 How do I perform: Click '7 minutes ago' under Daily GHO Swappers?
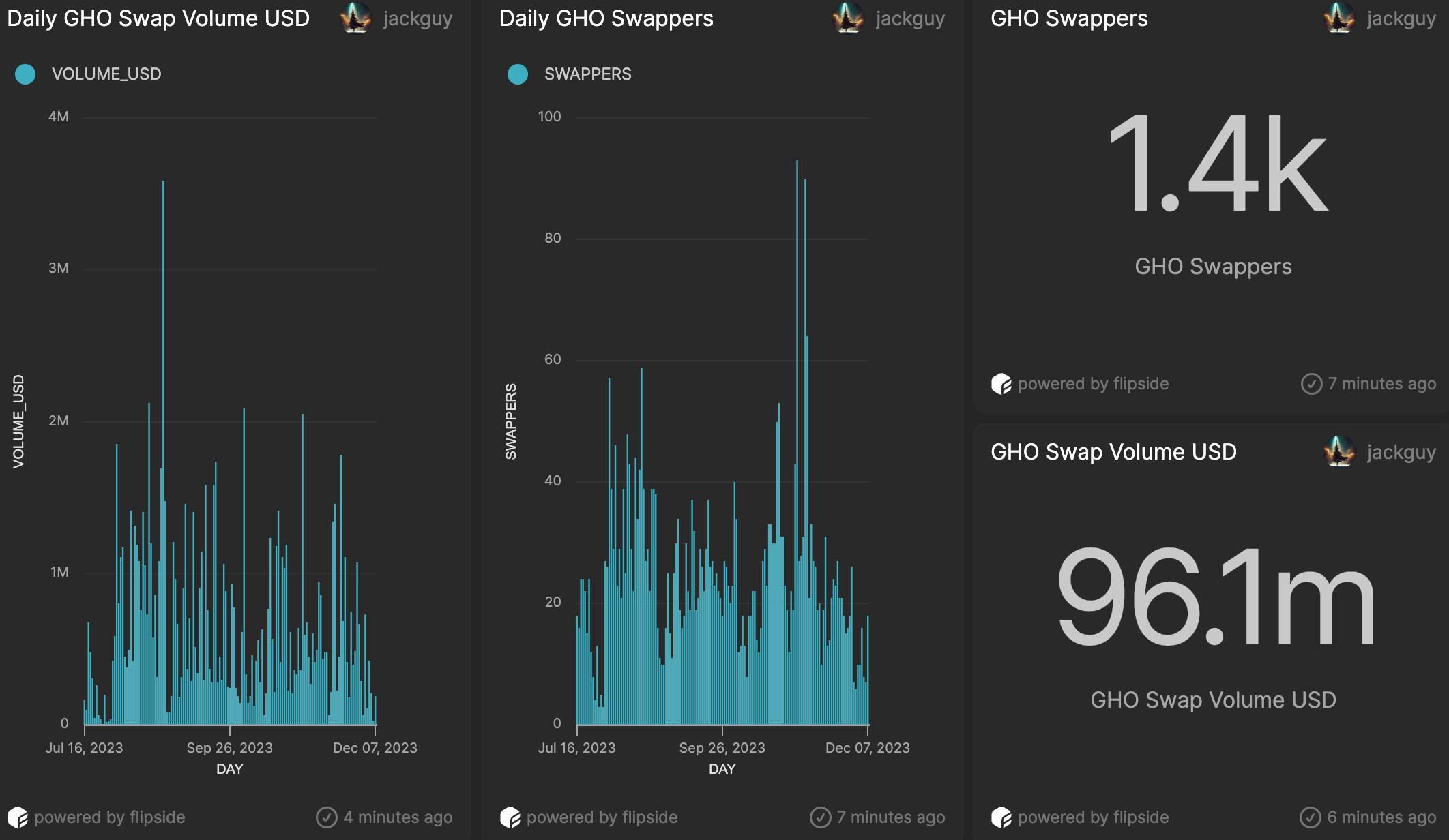coord(890,817)
